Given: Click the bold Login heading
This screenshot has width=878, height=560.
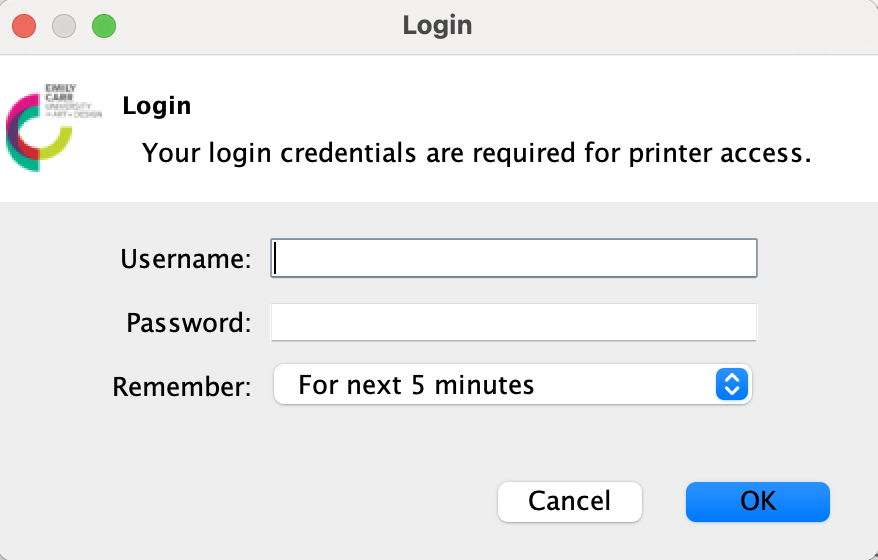Looking at the screenshot, I should [157, 106].
